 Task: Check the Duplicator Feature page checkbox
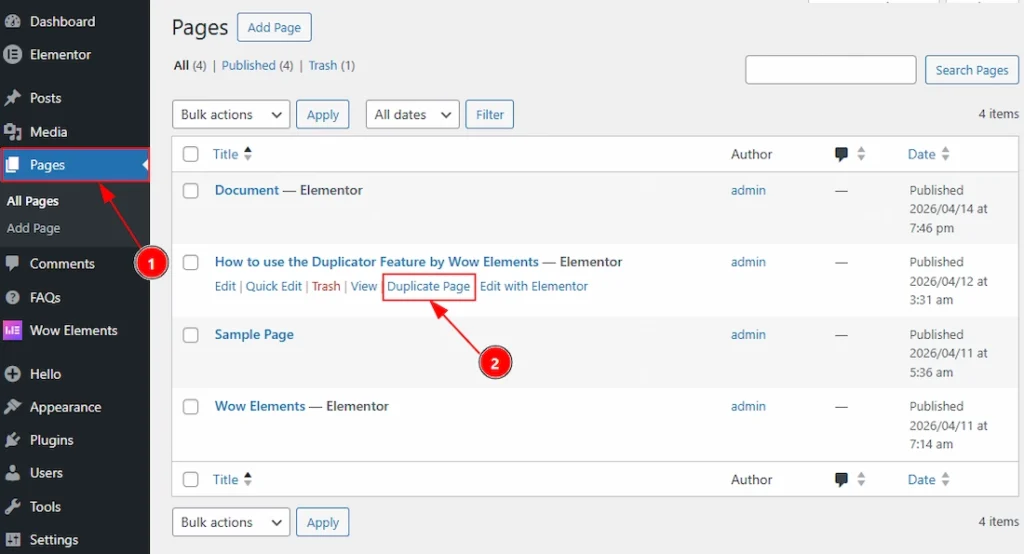(191, 263)
